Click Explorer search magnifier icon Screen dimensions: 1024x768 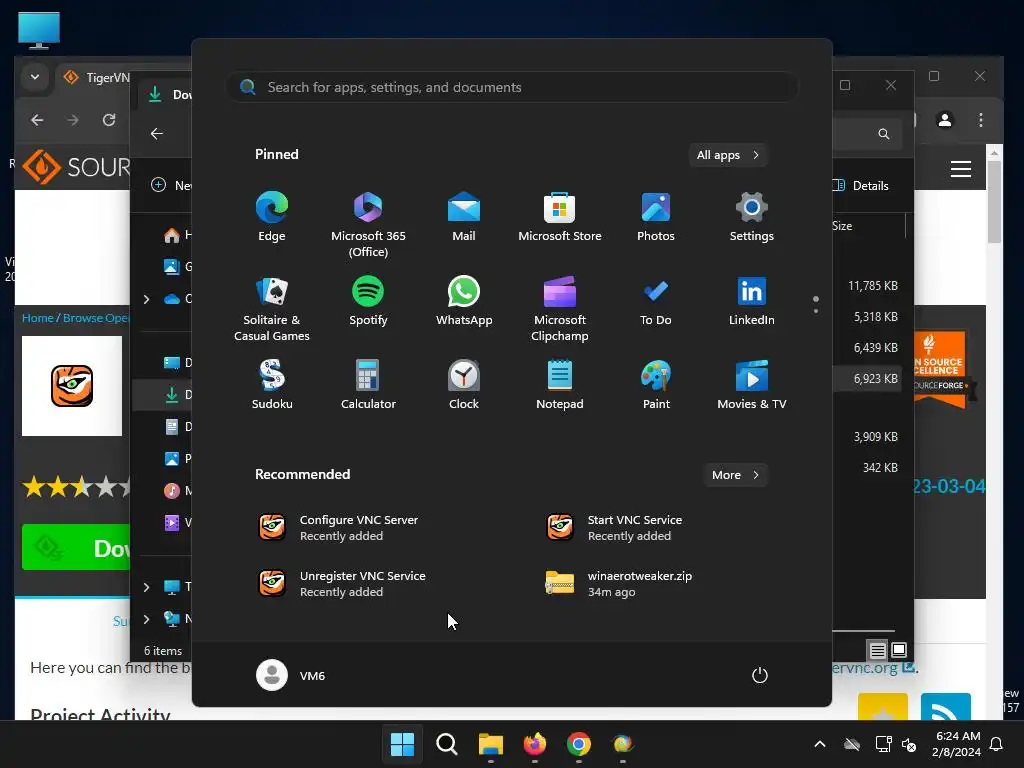[x=884, y=134]
